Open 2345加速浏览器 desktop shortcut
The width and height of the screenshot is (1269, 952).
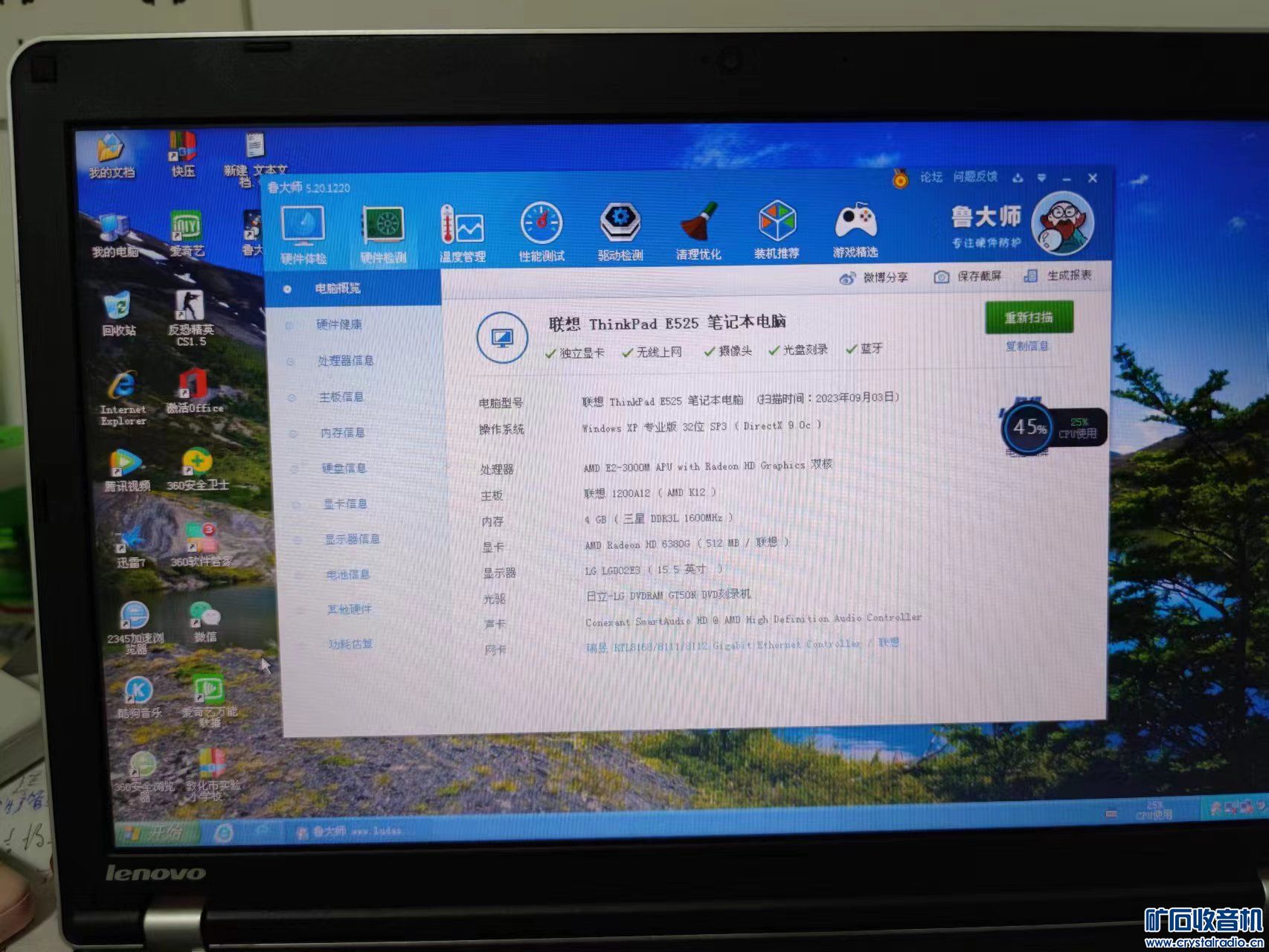pos(135,628)
